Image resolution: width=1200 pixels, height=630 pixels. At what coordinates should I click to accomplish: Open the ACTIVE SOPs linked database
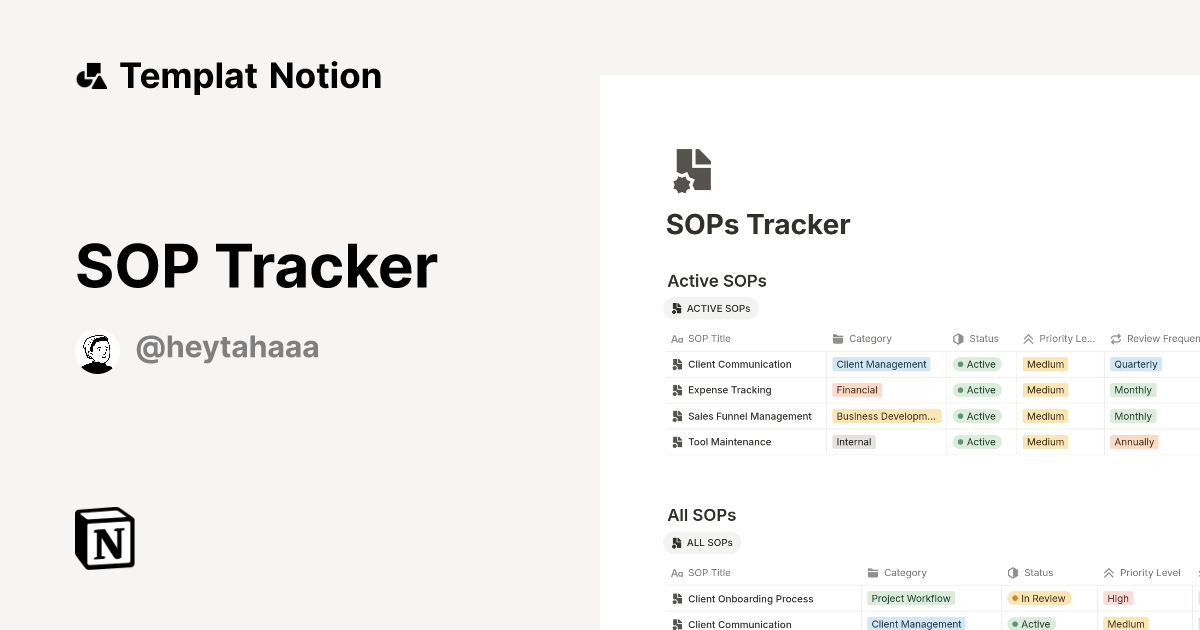(711, 308)
